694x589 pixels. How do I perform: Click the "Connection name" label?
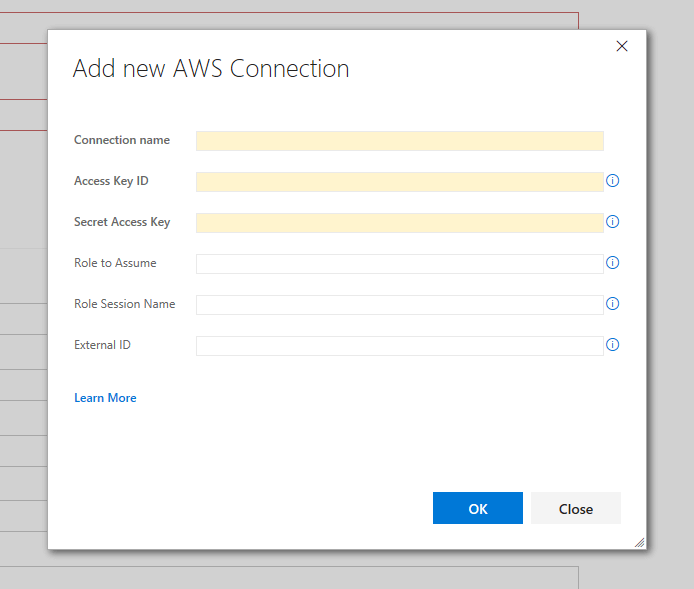tap(122, 140)
